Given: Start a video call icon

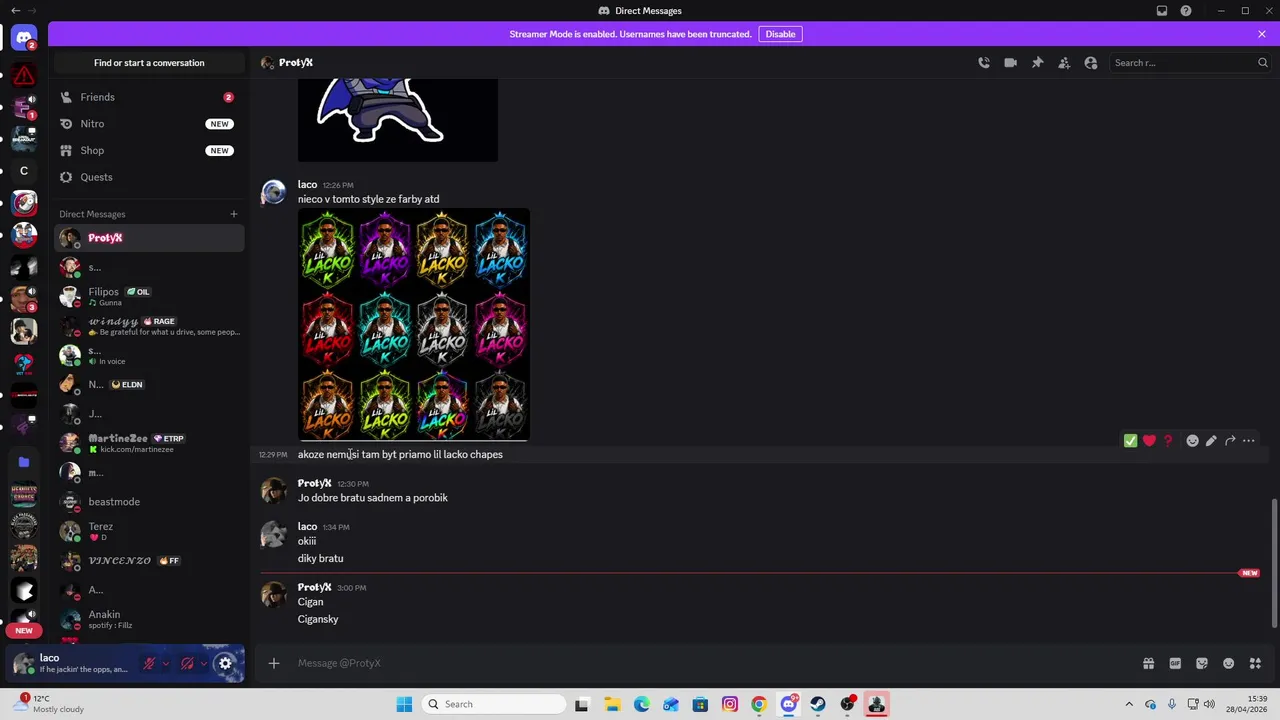Looking at the screenshot, I should click(x=1010, y=63).
